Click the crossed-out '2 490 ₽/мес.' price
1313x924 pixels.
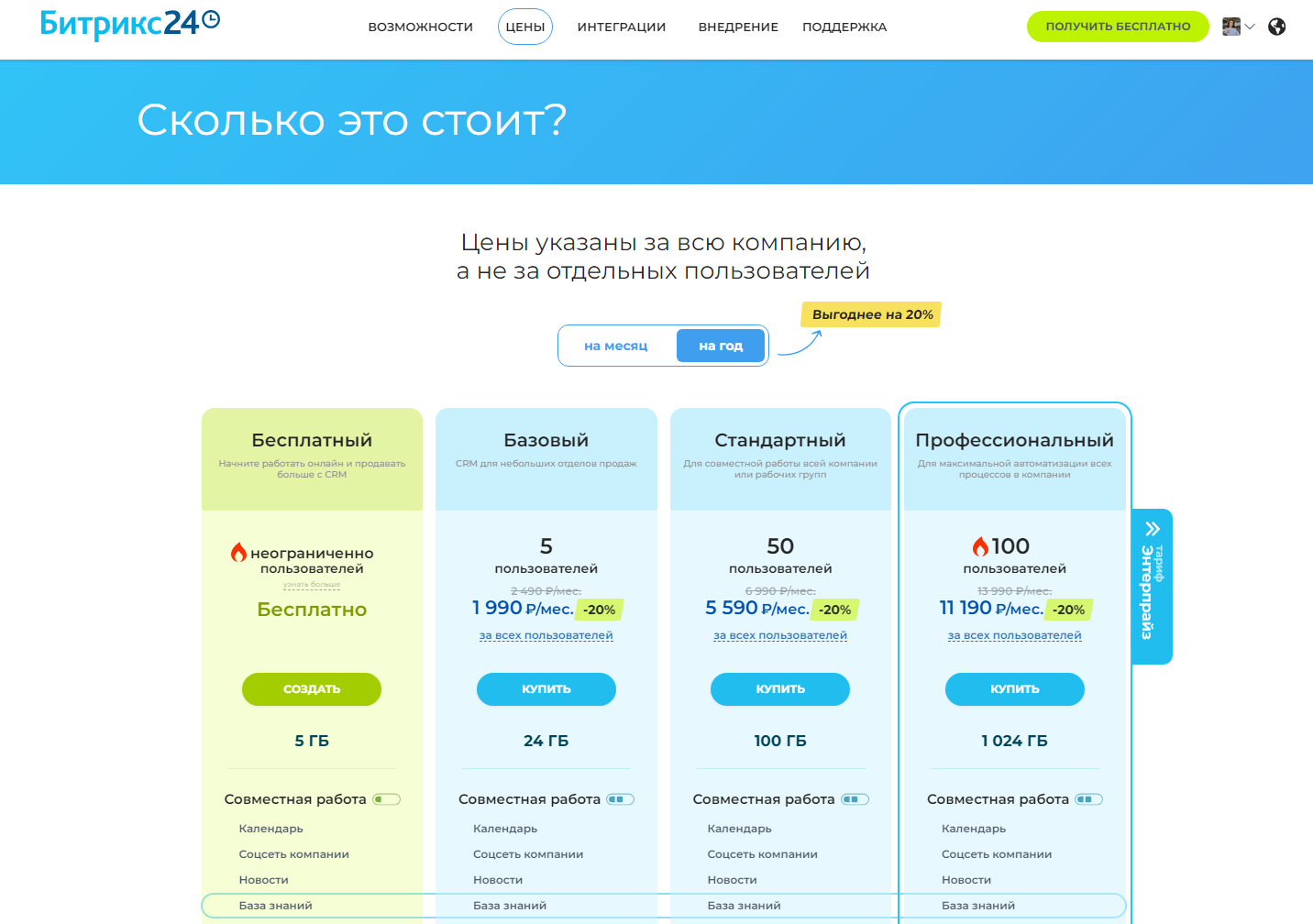pyautogui.click(x=546, y=590)
